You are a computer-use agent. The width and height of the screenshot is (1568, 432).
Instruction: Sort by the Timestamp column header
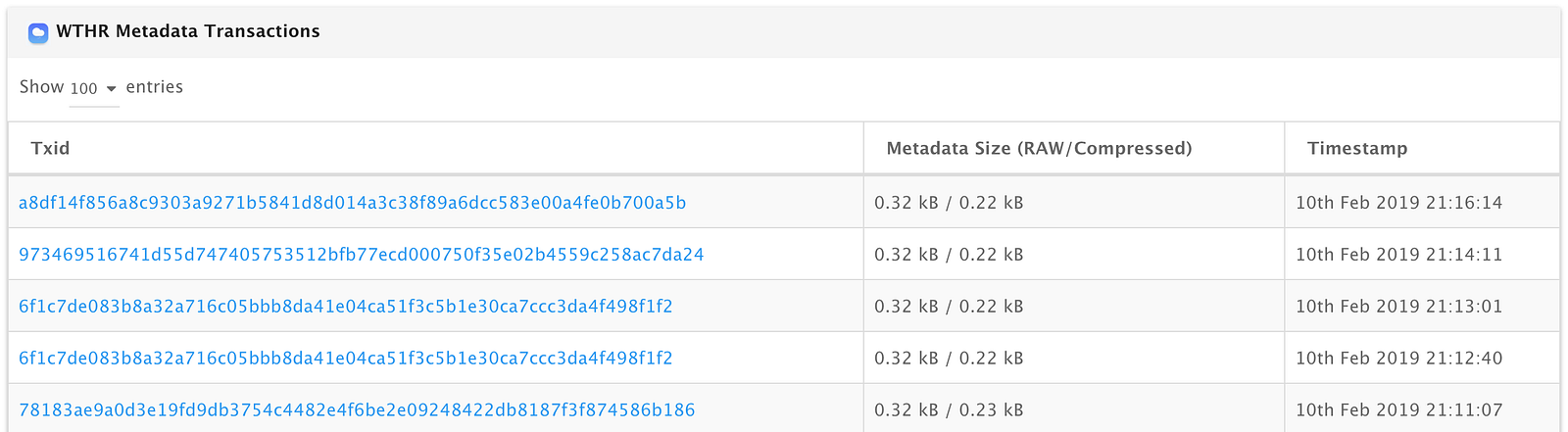(1356, 148)
